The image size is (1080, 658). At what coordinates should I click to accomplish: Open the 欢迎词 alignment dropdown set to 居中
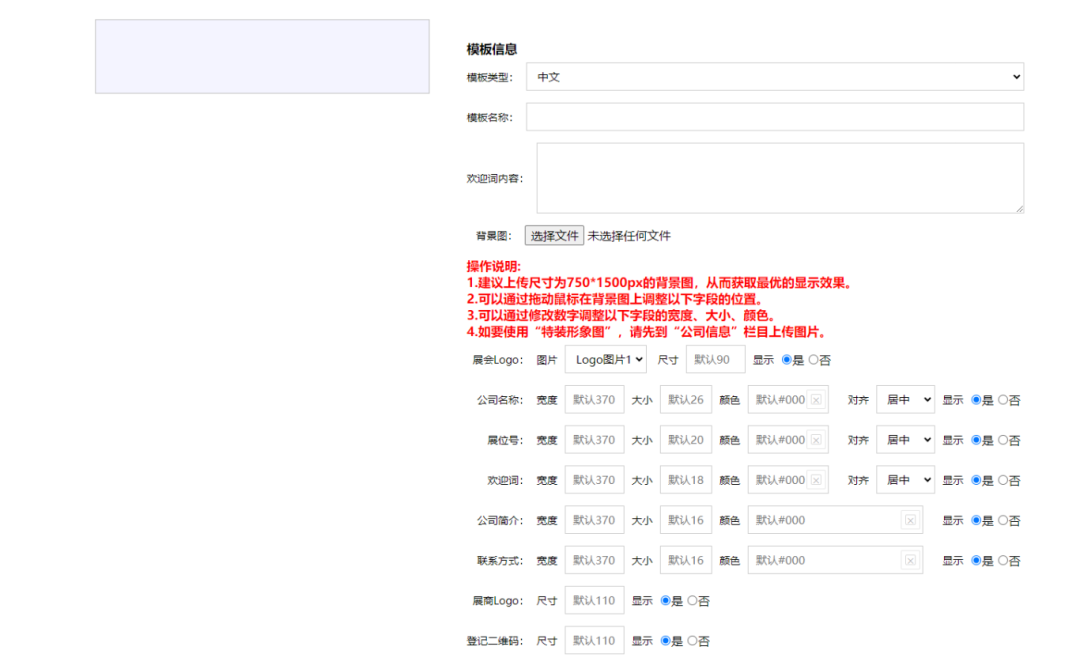click(x=905, y=480)
